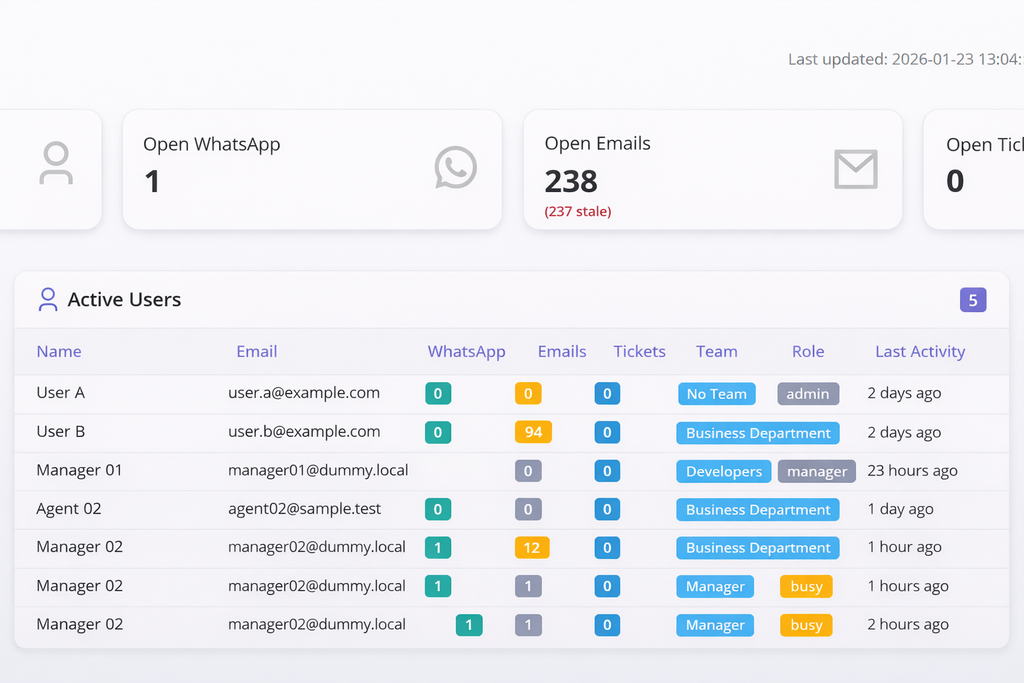Toggle the busy status badge on Manager 02
The height and width of the screenshot is (683, 1024).
pyautogui.click(x=806, y=586)
